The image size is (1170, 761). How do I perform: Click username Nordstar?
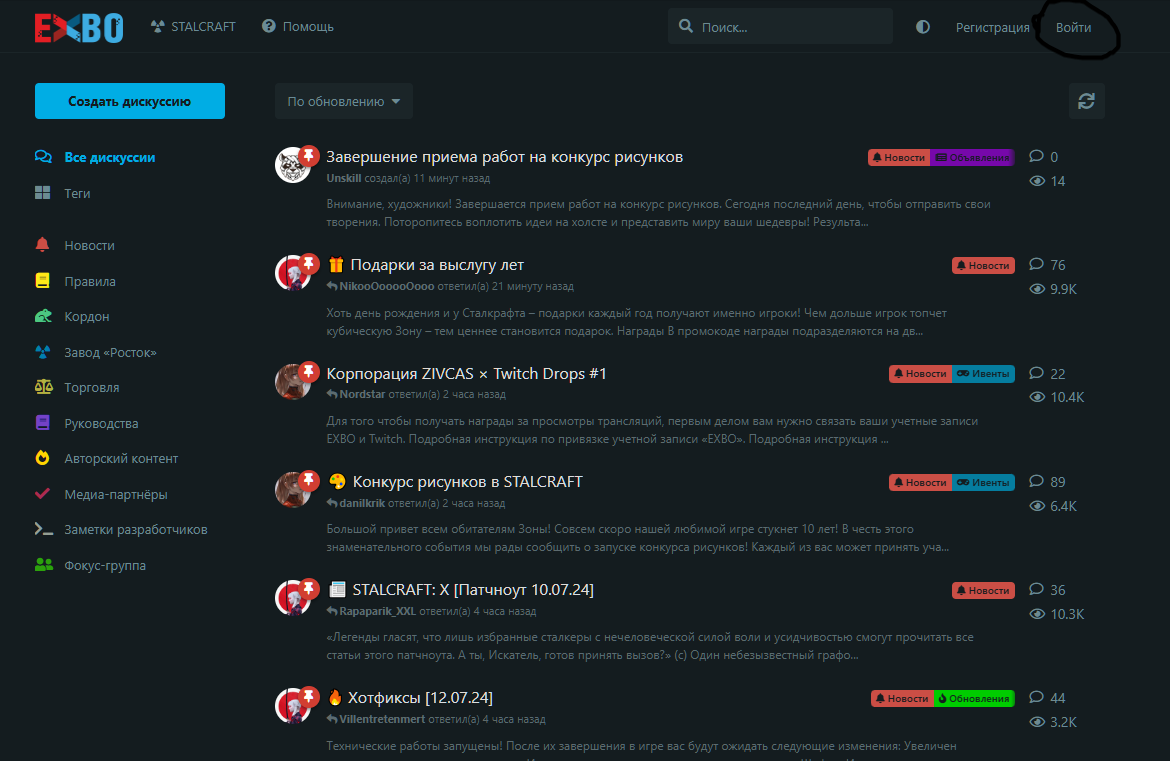362,394
